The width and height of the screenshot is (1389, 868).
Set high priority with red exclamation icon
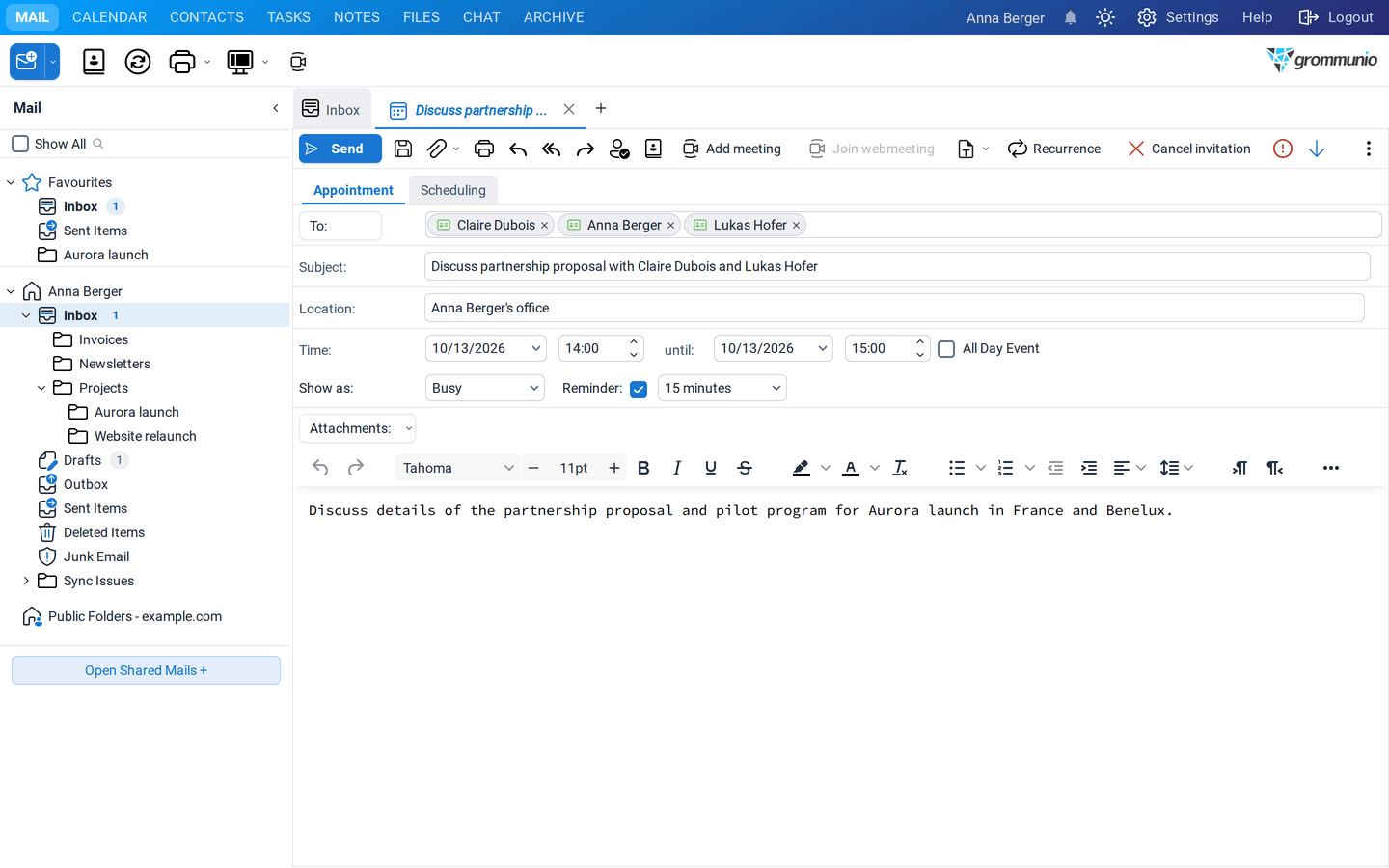[1283, 149]
